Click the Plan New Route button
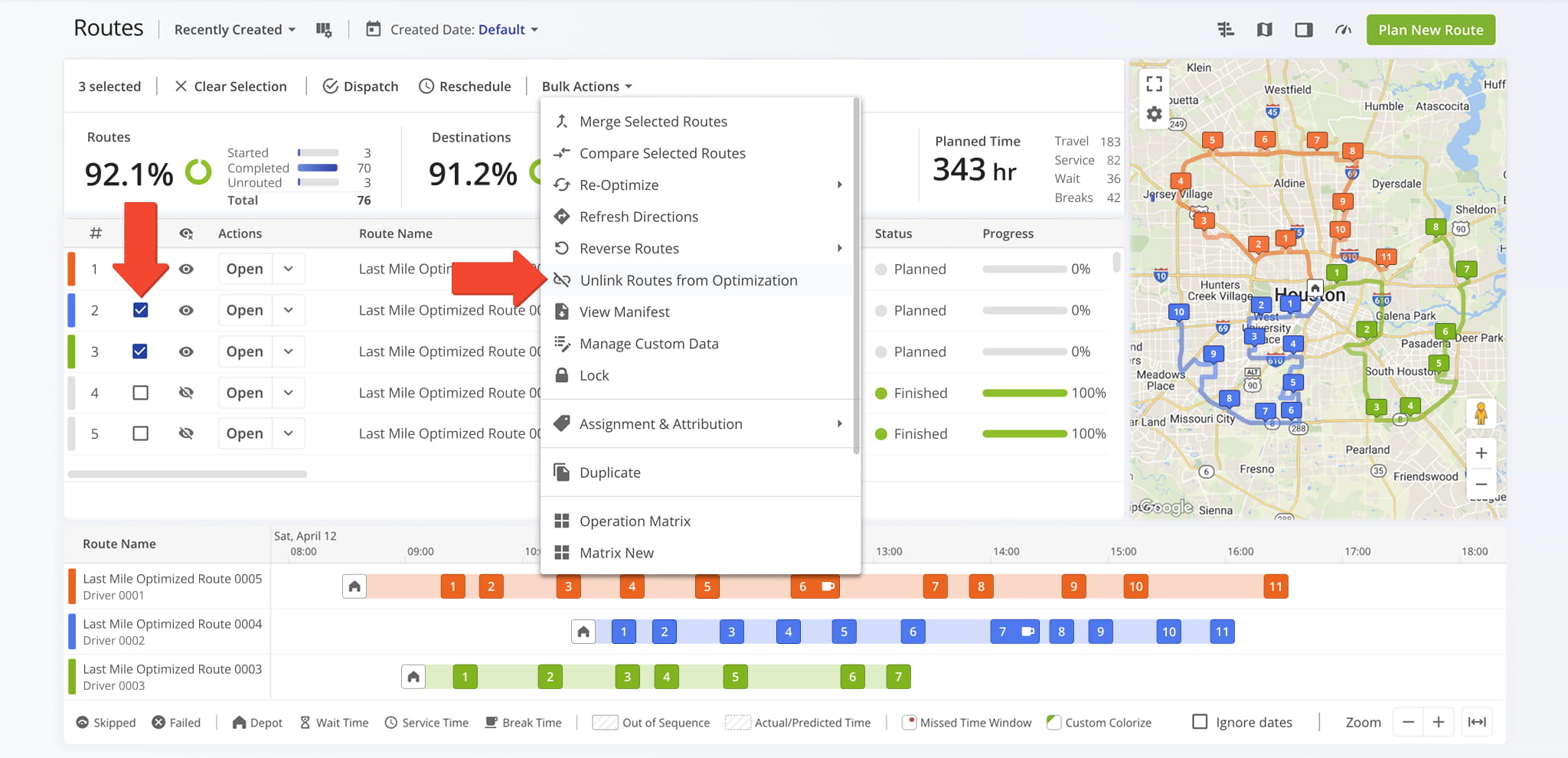This screenshot has width=1568, height=758. click(1430, 30)
